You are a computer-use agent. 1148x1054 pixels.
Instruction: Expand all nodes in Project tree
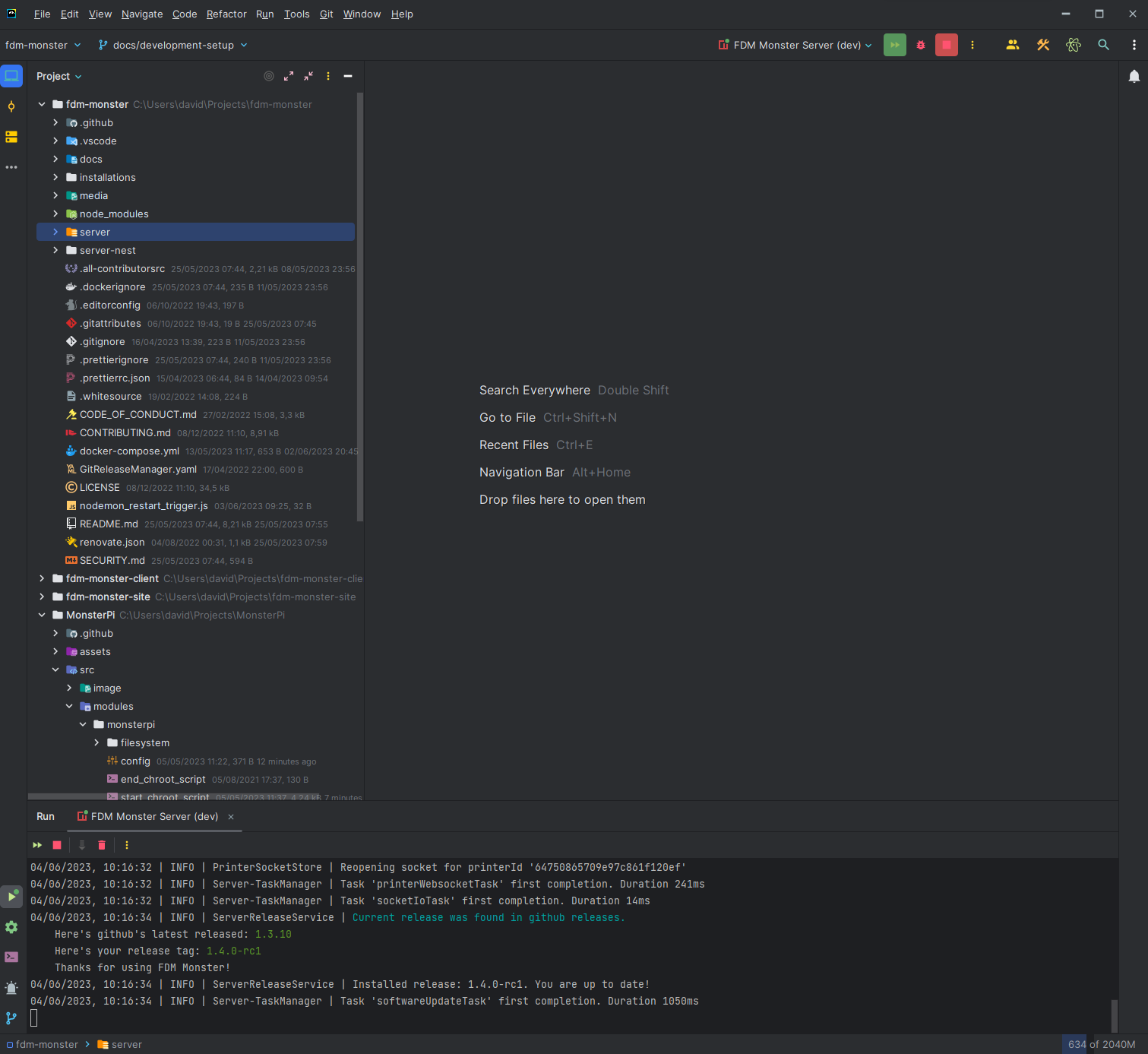(x=289, y=76)
